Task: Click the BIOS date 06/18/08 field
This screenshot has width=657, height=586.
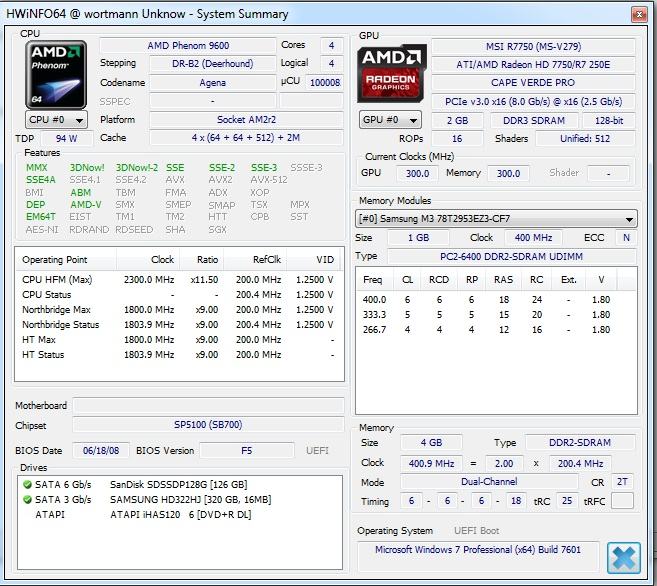Action: click(x=101, y=451)
